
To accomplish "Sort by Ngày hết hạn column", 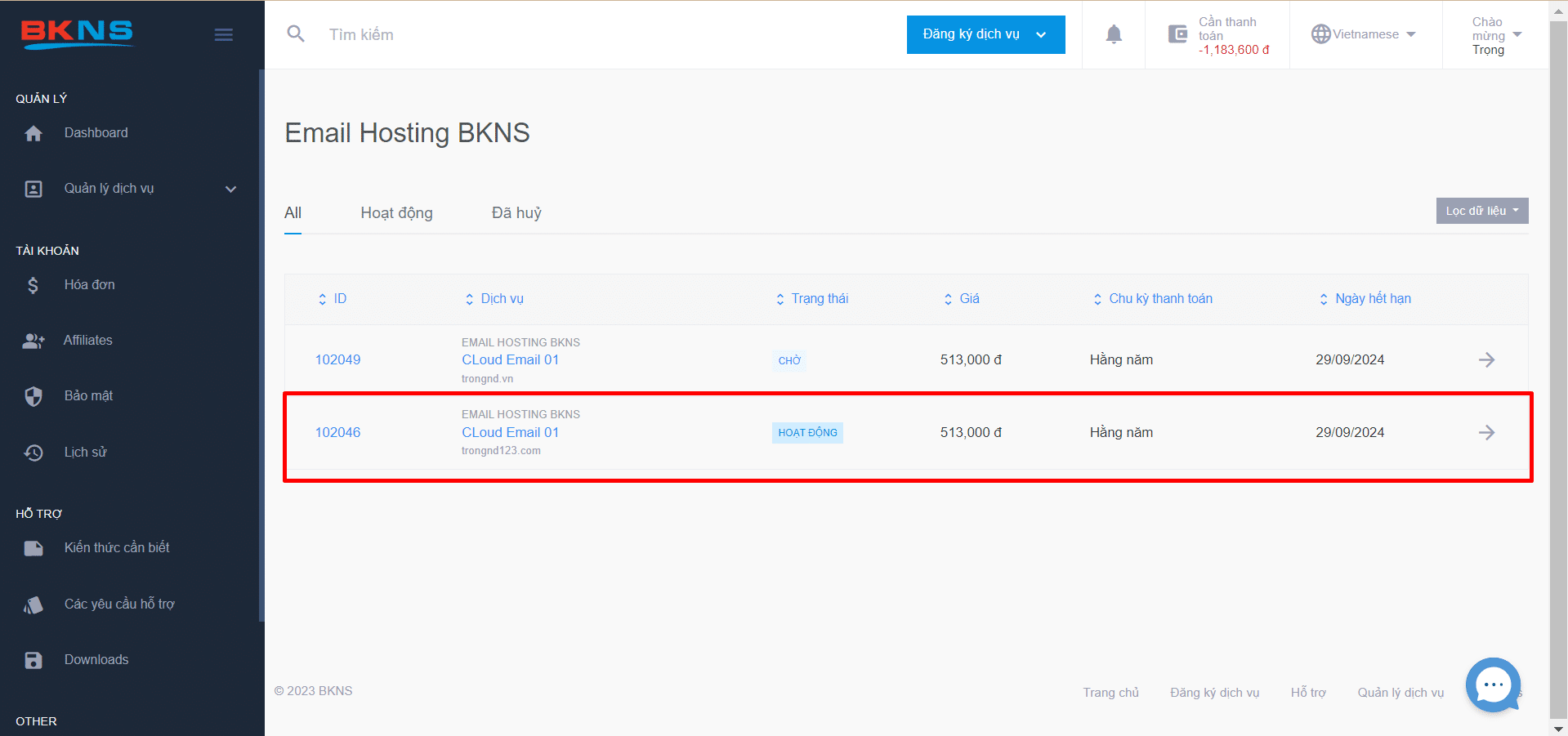I will tap(1365, 299).
